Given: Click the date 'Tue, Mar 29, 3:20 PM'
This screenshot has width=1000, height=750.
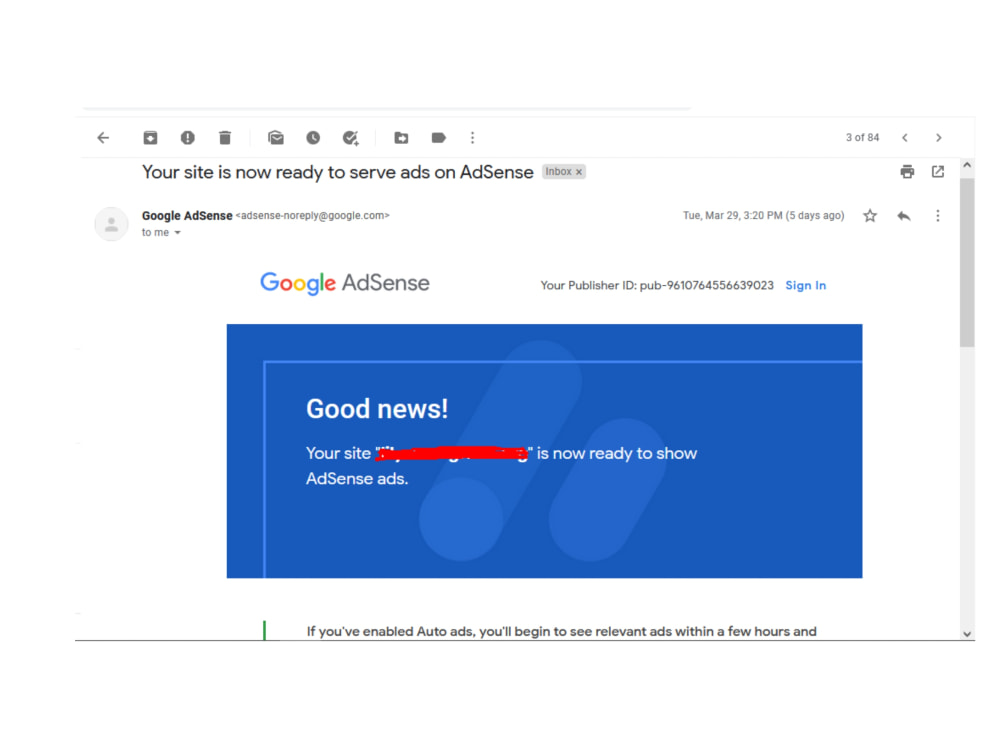Looking at the screenshot, I should (x=733, y=216).
